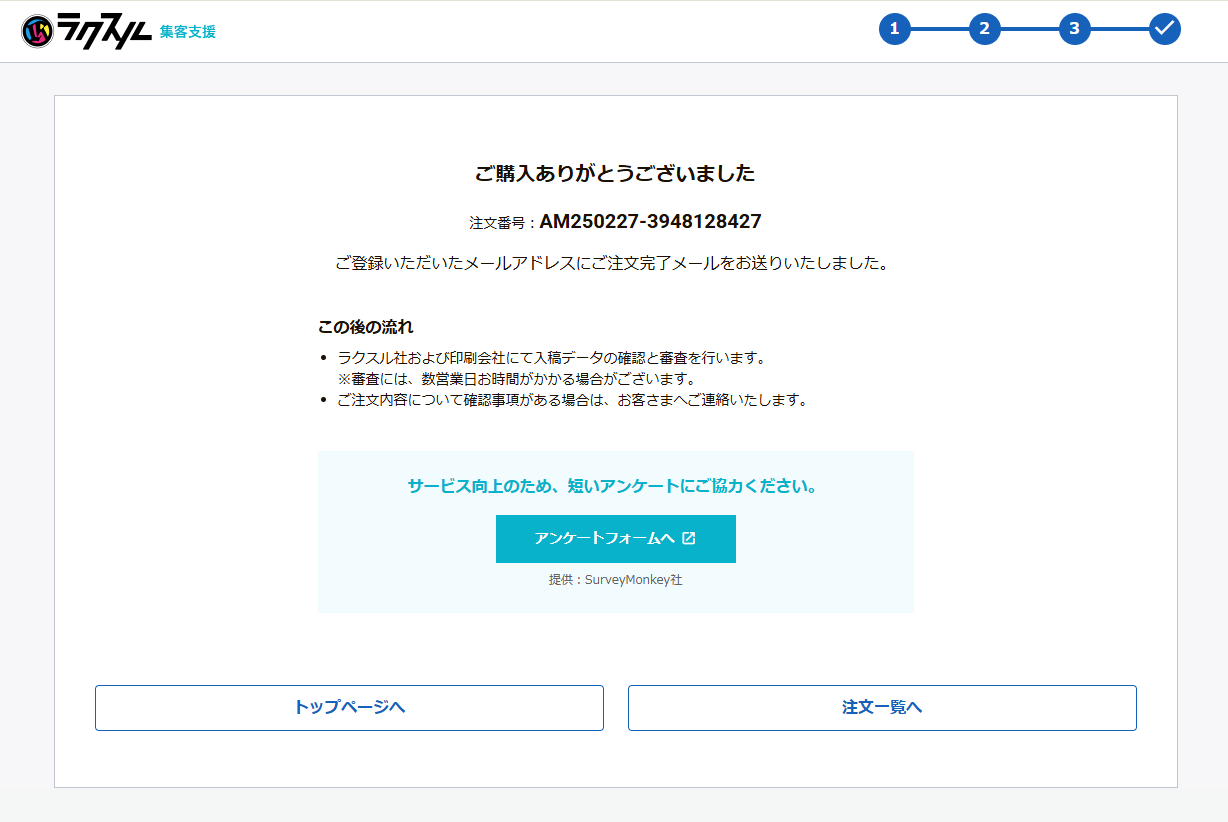Click the order confirmation email notice text
Screen dimensions: 1228x822
[611, 264]
